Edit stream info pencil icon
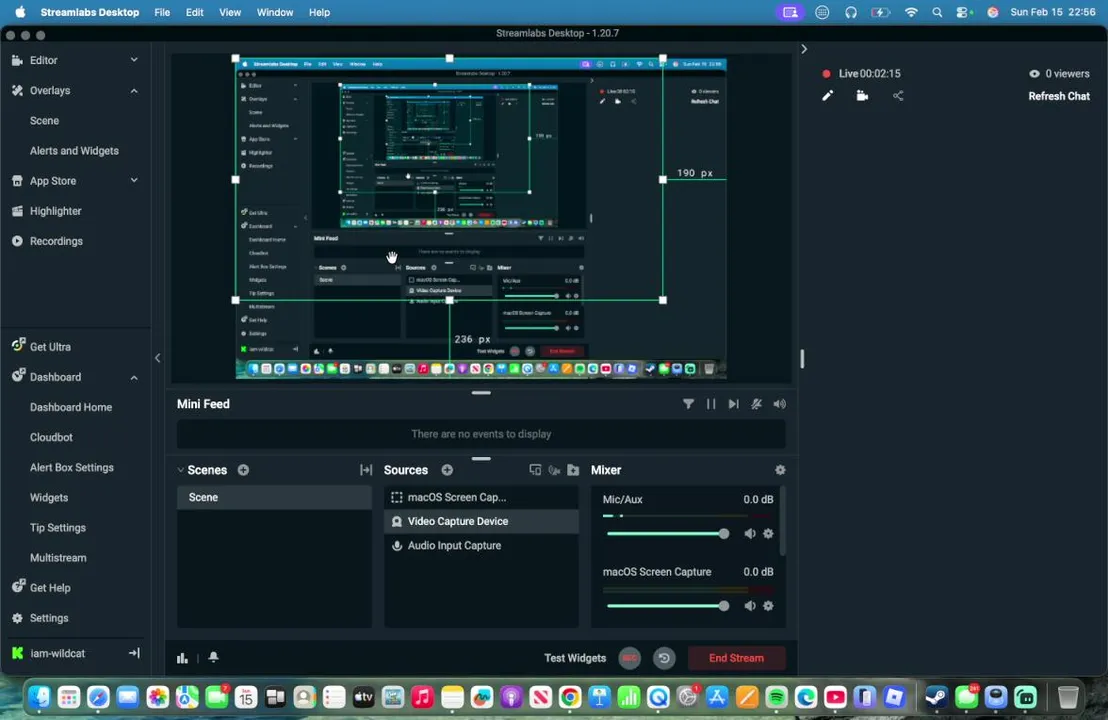1108x720 pixels. (x=827, y=95)
